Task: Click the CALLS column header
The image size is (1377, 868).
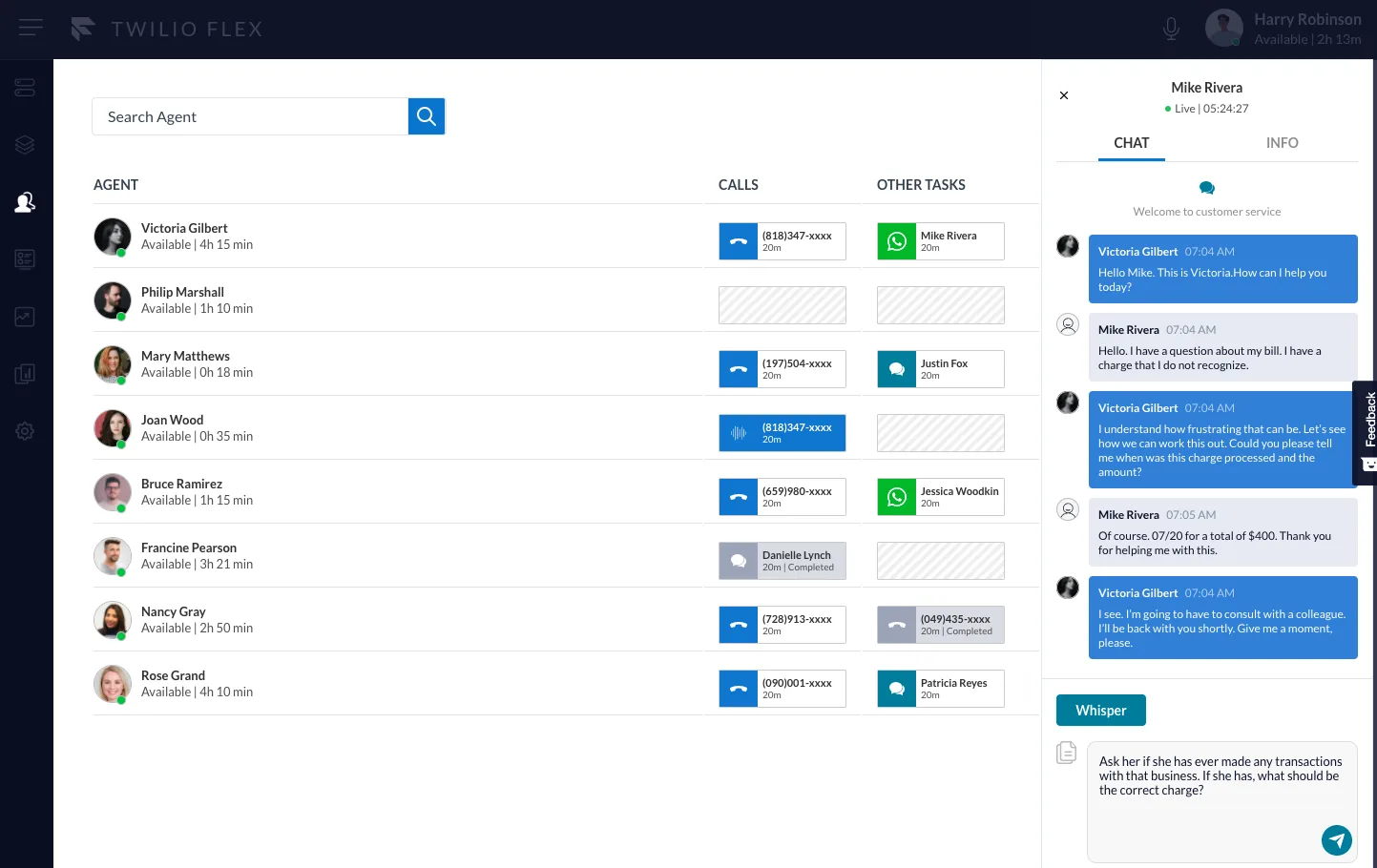Action: [x=739, y=185]
